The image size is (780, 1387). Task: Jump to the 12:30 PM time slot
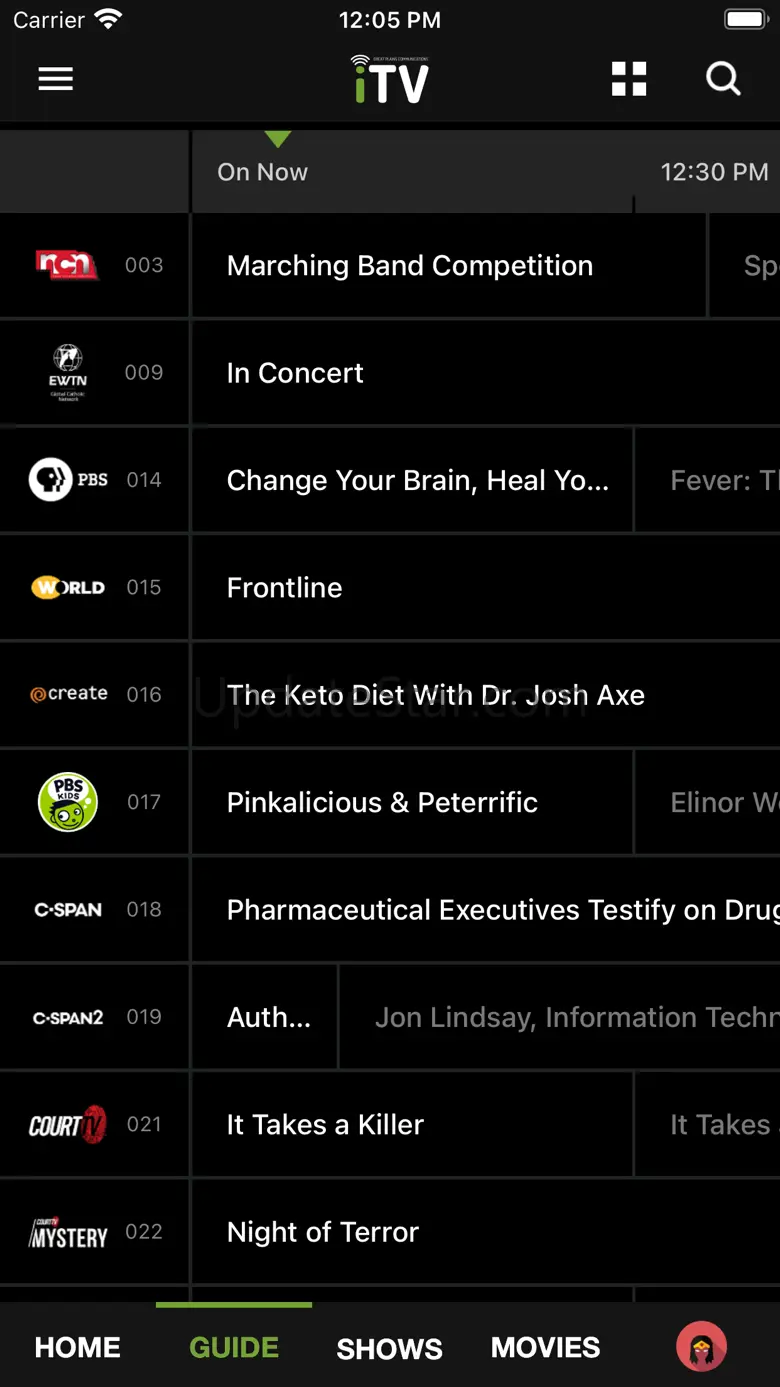[x=714, y=172]
